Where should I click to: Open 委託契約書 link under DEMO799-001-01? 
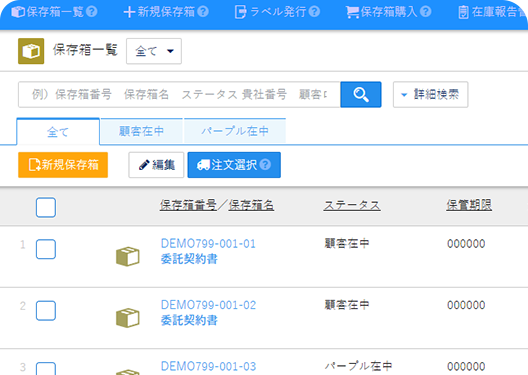click(189, 259)
